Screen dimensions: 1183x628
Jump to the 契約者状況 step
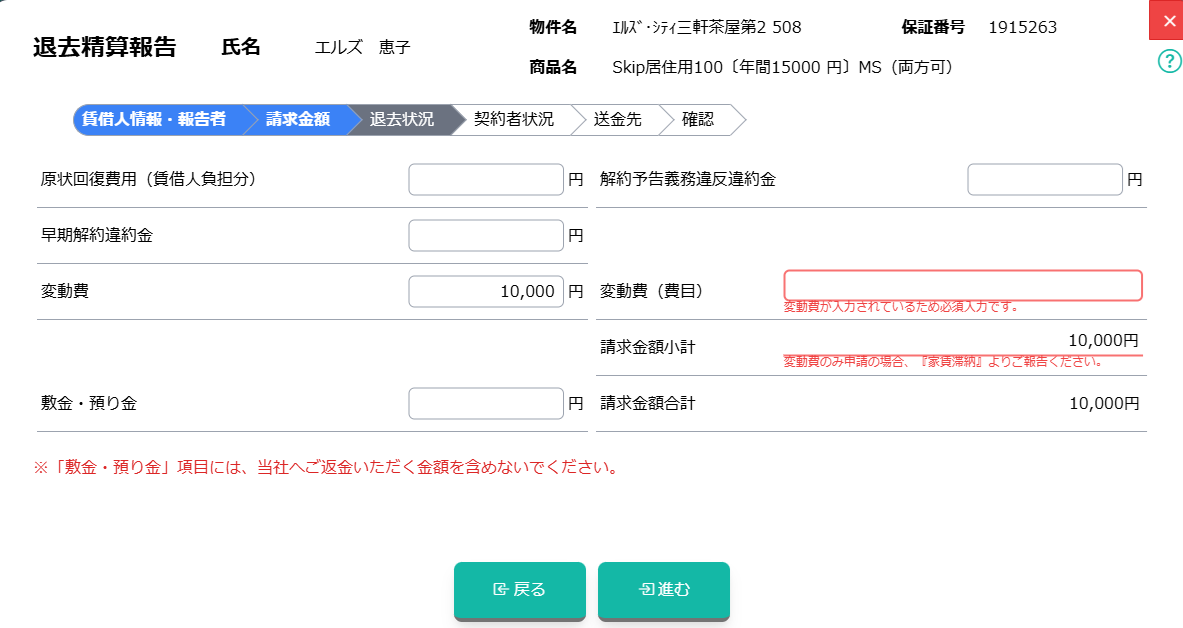point(513,120)
